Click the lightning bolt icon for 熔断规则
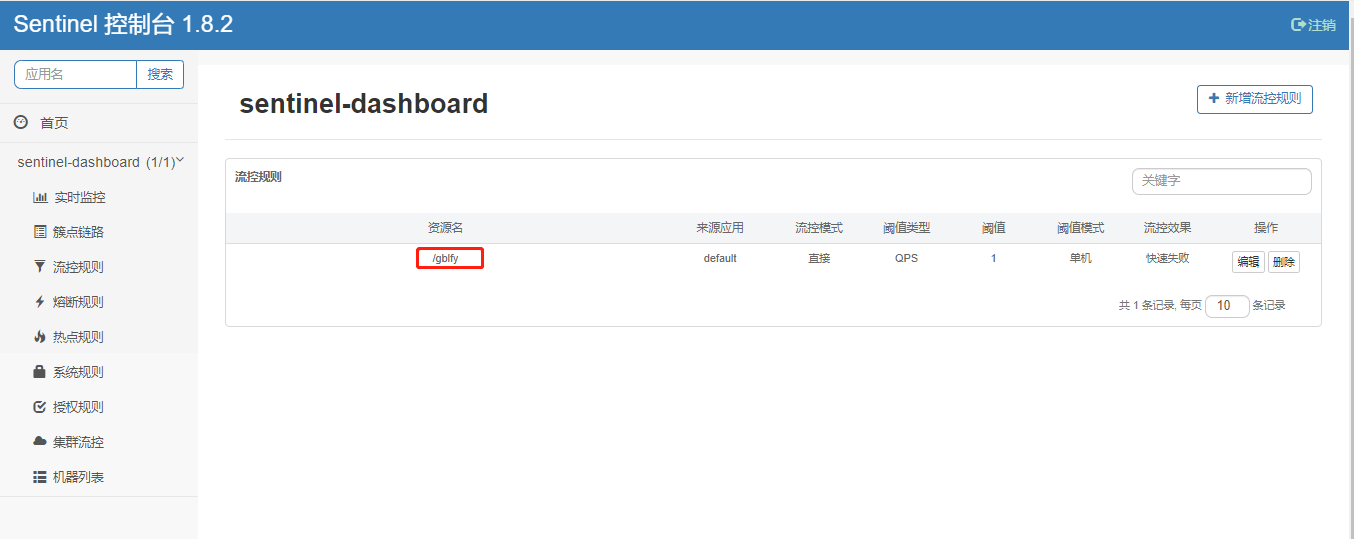This screenshot has height=539, width=1354. click(40, 302)
